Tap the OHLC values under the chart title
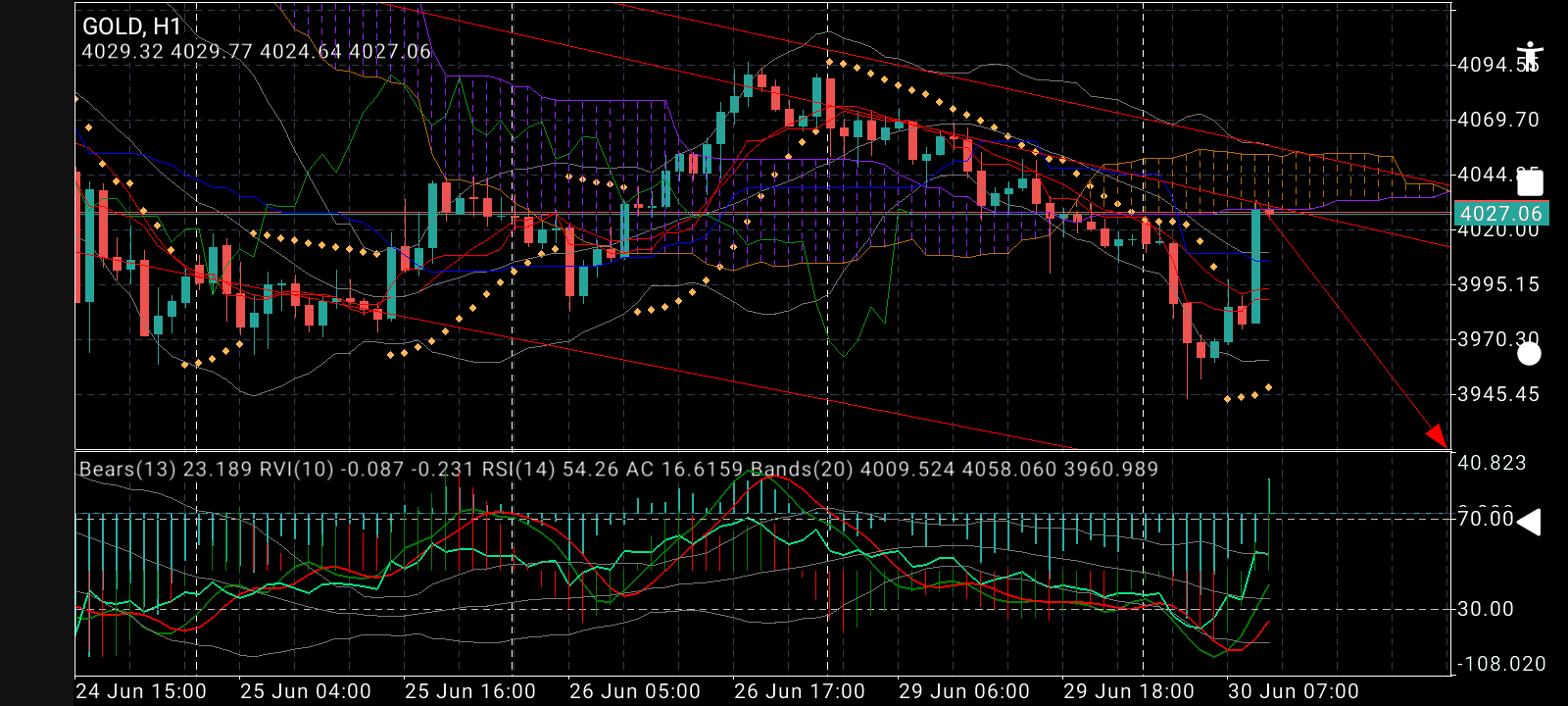Image resolution: width=1568 pixels, height=706 pixels. tap(256, 51)
